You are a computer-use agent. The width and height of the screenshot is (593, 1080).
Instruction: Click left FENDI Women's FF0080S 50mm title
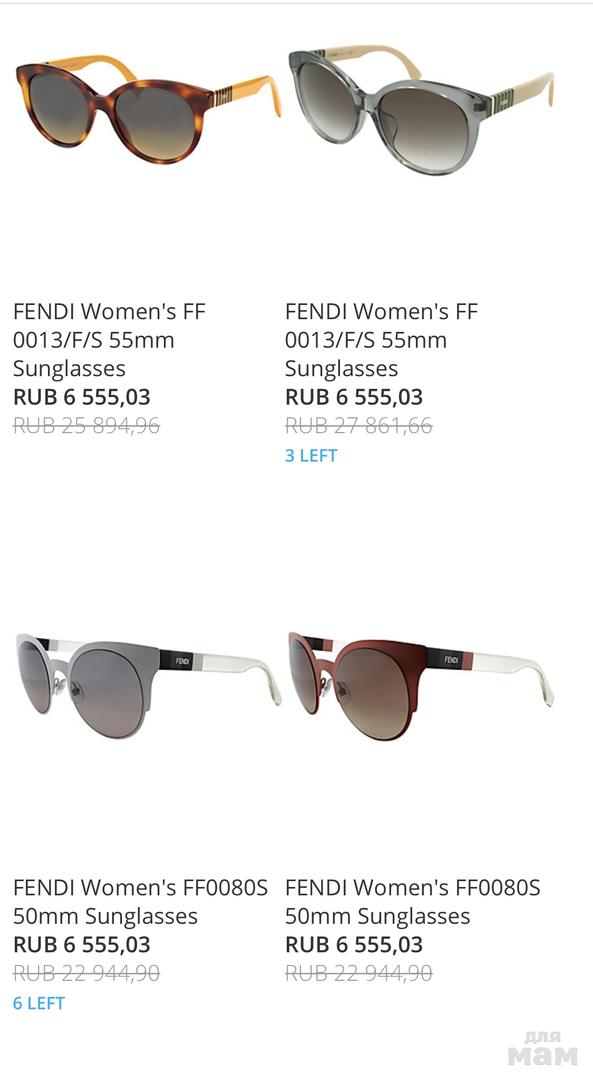tap(141, 902)
